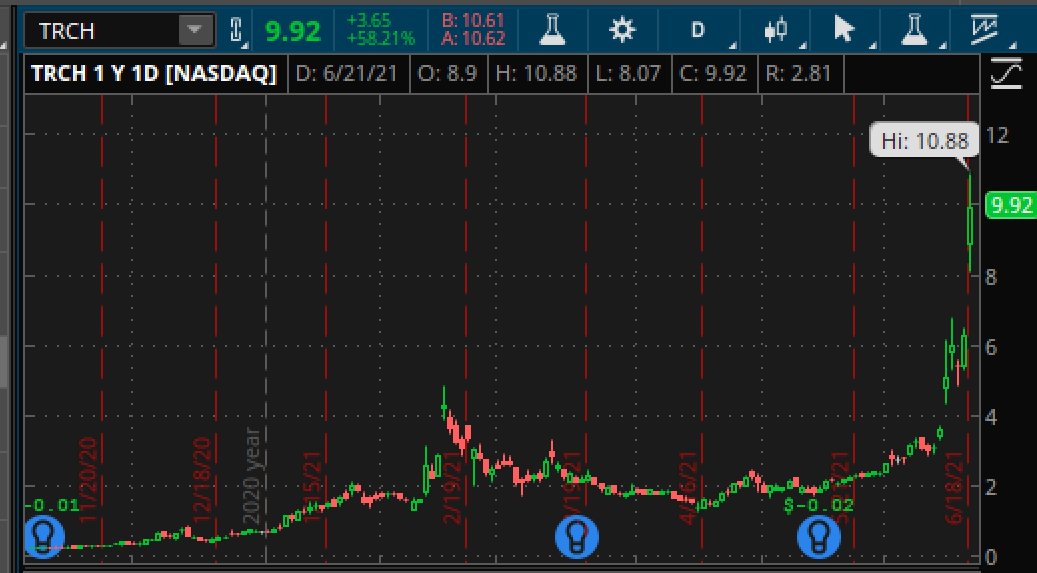Viewport: 1037px width, 573px height.
Task: Click the TRCH 1 Y 1D [NASDAQ] label
Action: point(154,73)
